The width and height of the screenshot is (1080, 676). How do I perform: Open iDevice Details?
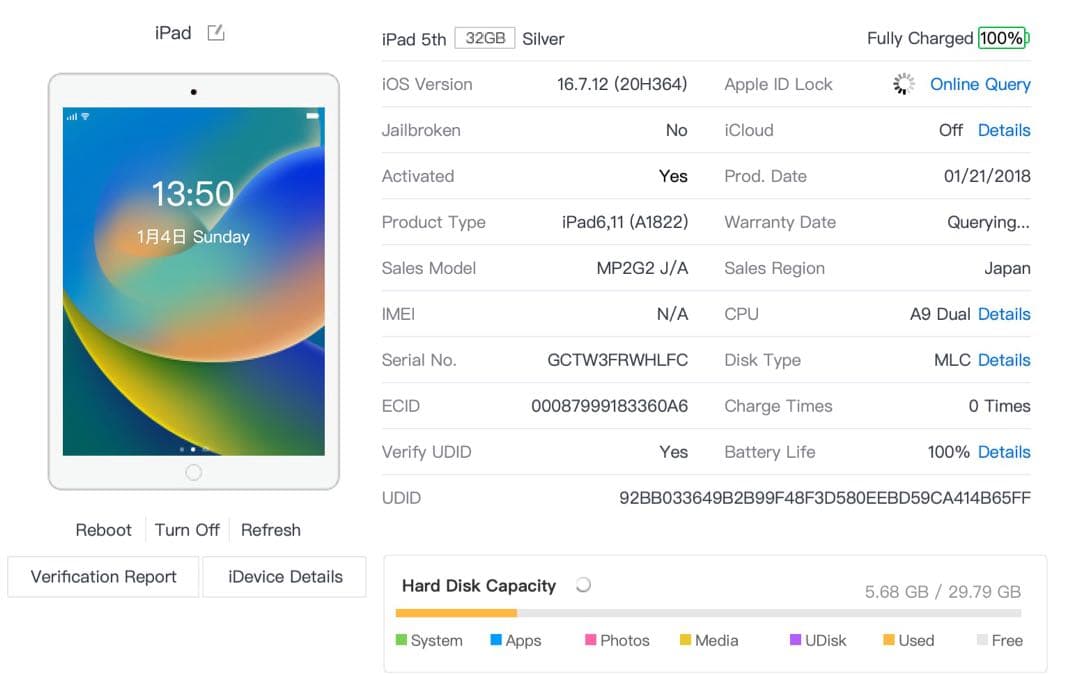tap(284, 577)
